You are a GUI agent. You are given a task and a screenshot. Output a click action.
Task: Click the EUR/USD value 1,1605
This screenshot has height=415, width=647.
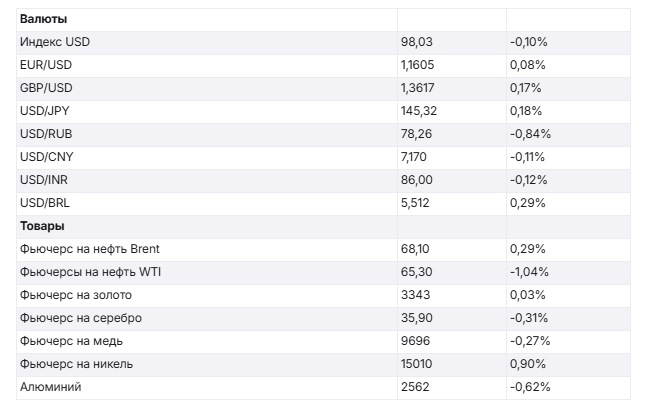(x=418, y=65)
